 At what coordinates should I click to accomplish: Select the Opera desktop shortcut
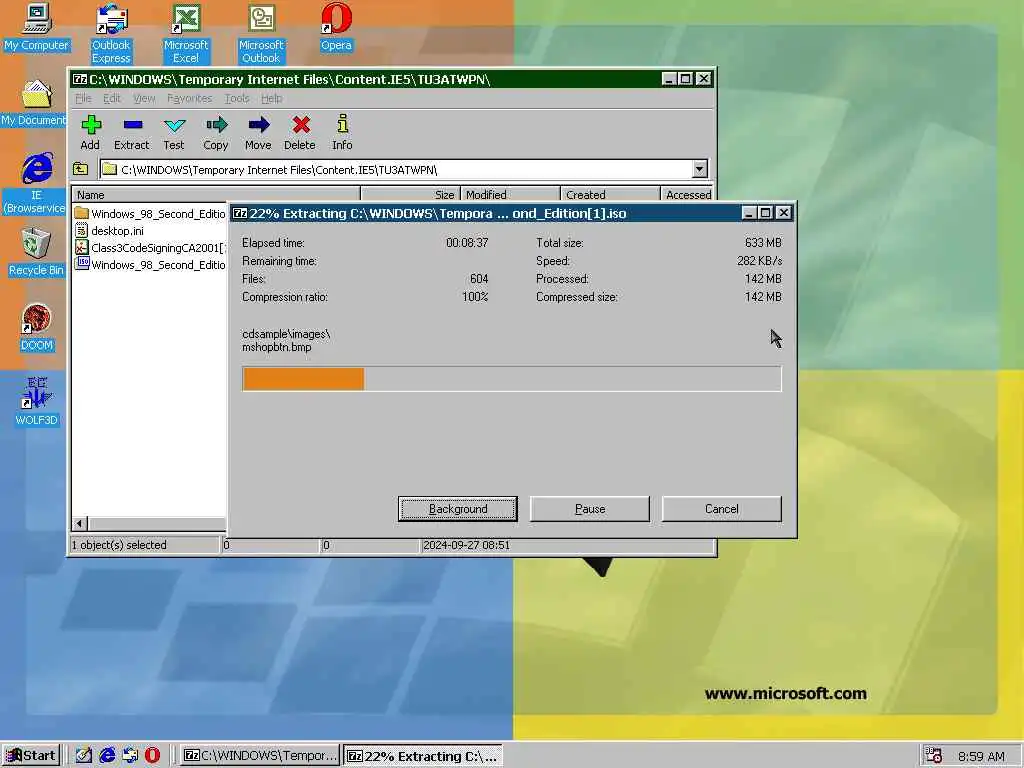click(x=336, y=27)
